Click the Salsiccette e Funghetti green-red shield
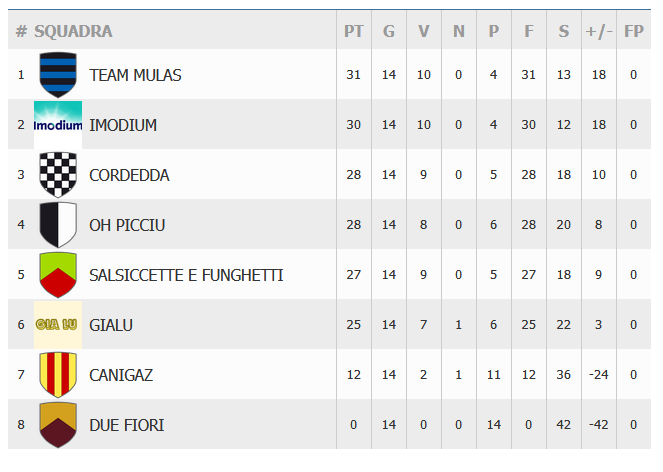Viewport: 663px width, 472px height. (57, 275)
